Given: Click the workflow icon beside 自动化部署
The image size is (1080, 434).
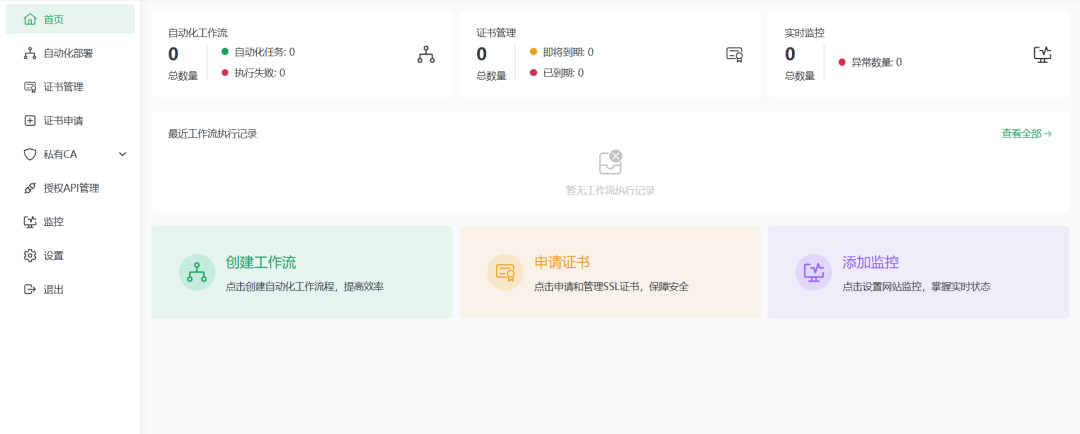Looking at the screenshot, I should point(30,53).
